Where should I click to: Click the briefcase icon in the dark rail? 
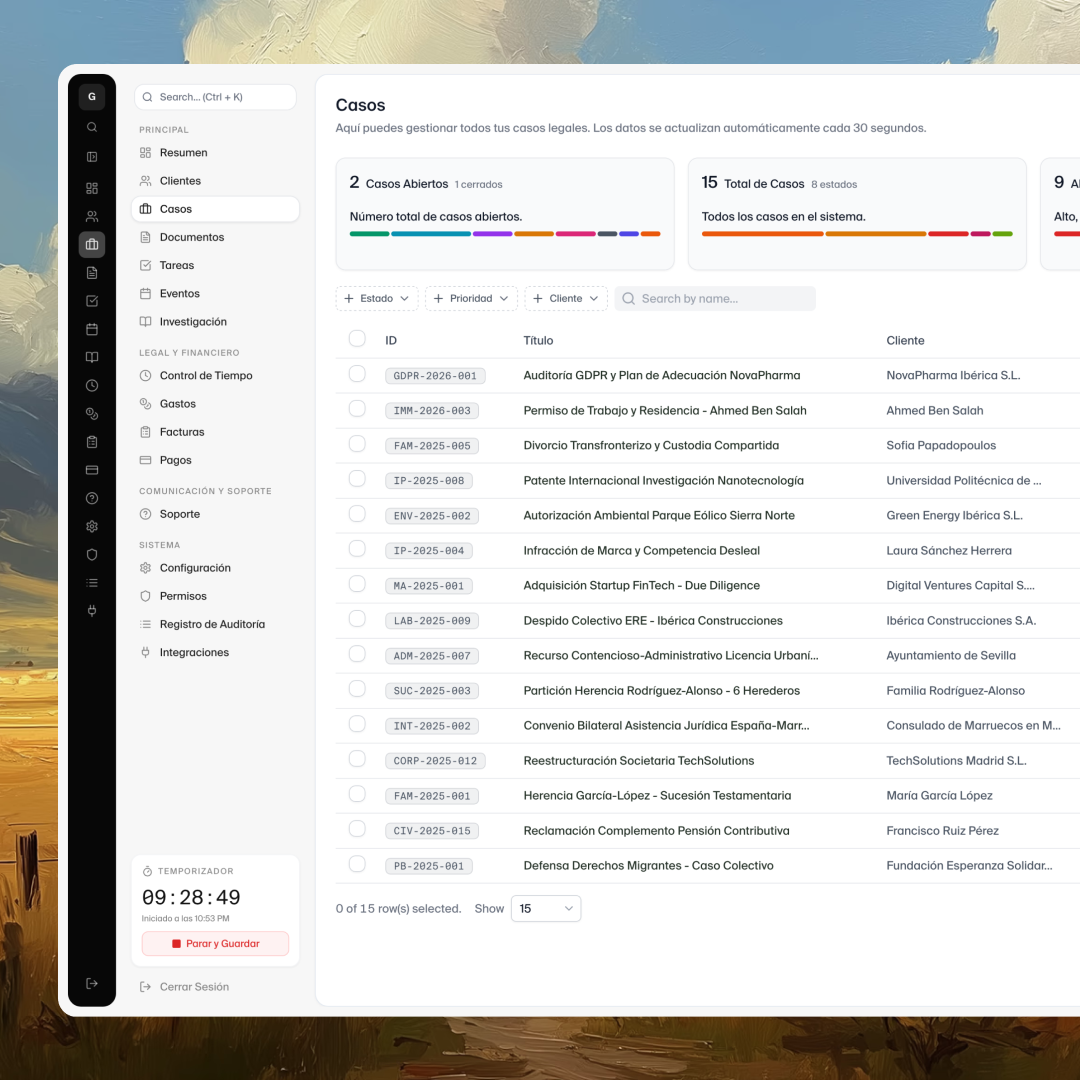tap(92, 244)
